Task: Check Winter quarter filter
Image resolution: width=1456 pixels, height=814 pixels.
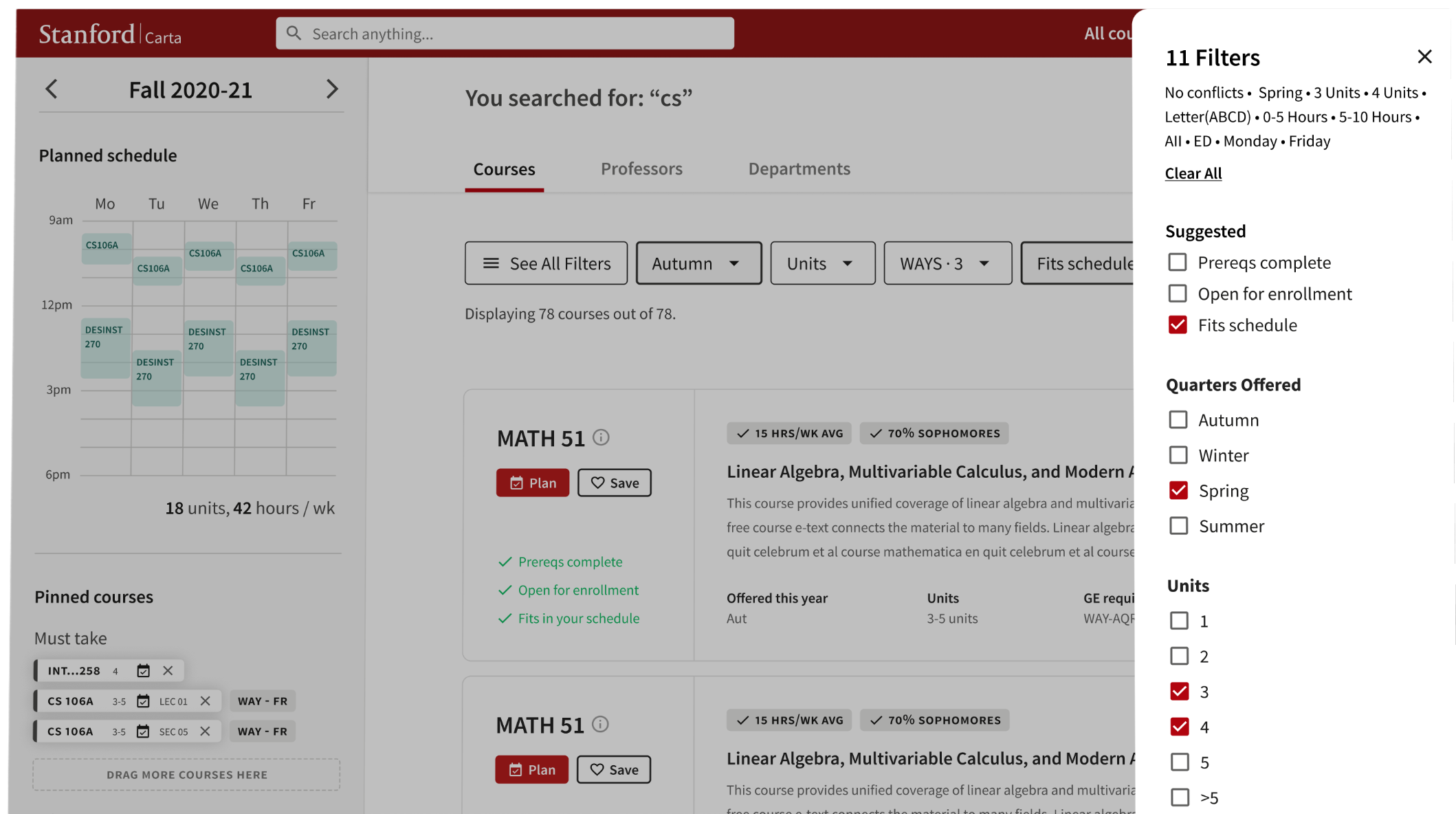Action: pyautogui.click(x=1178, y=455)
